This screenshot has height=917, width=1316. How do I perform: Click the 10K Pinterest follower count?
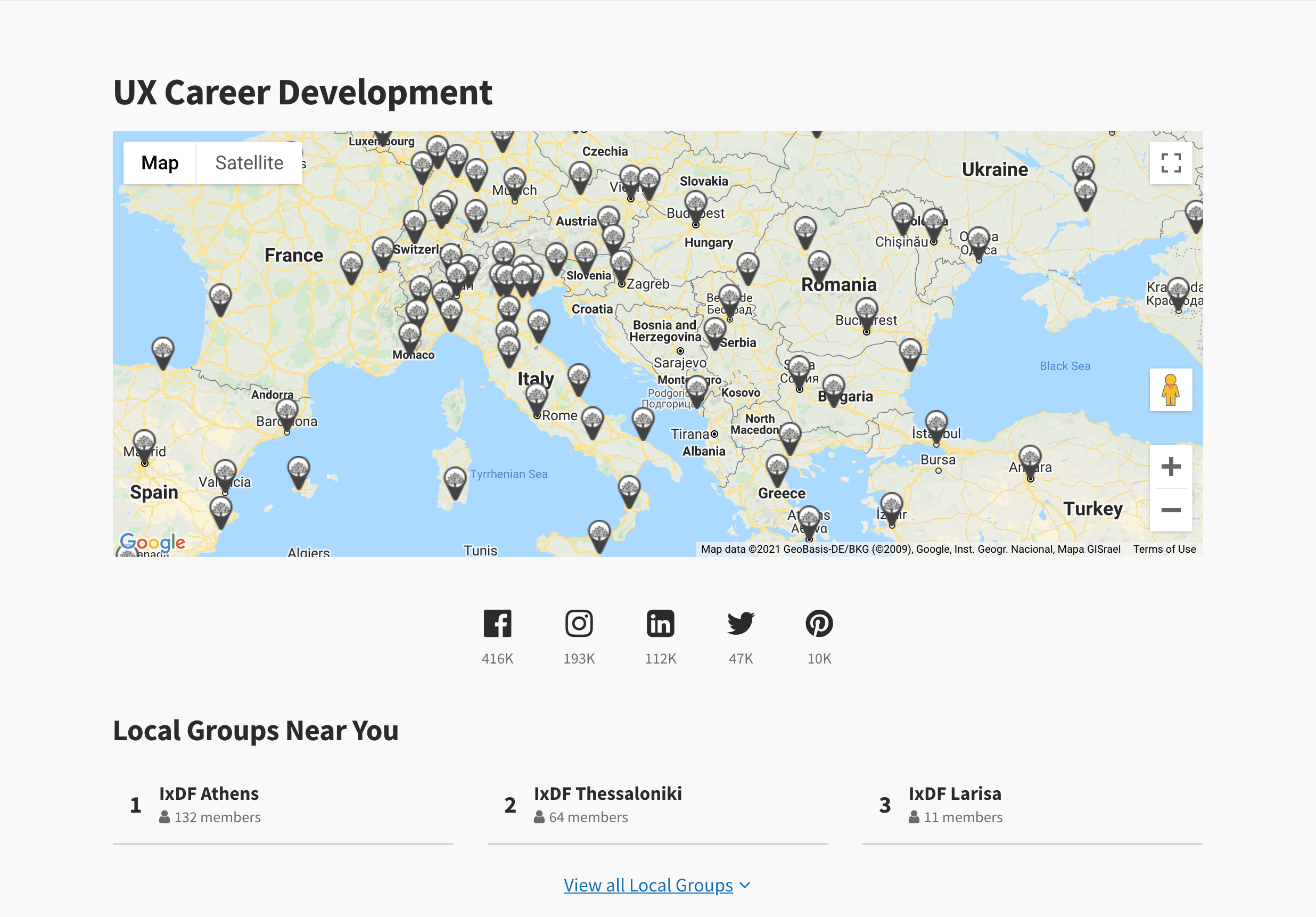point(819,658)
